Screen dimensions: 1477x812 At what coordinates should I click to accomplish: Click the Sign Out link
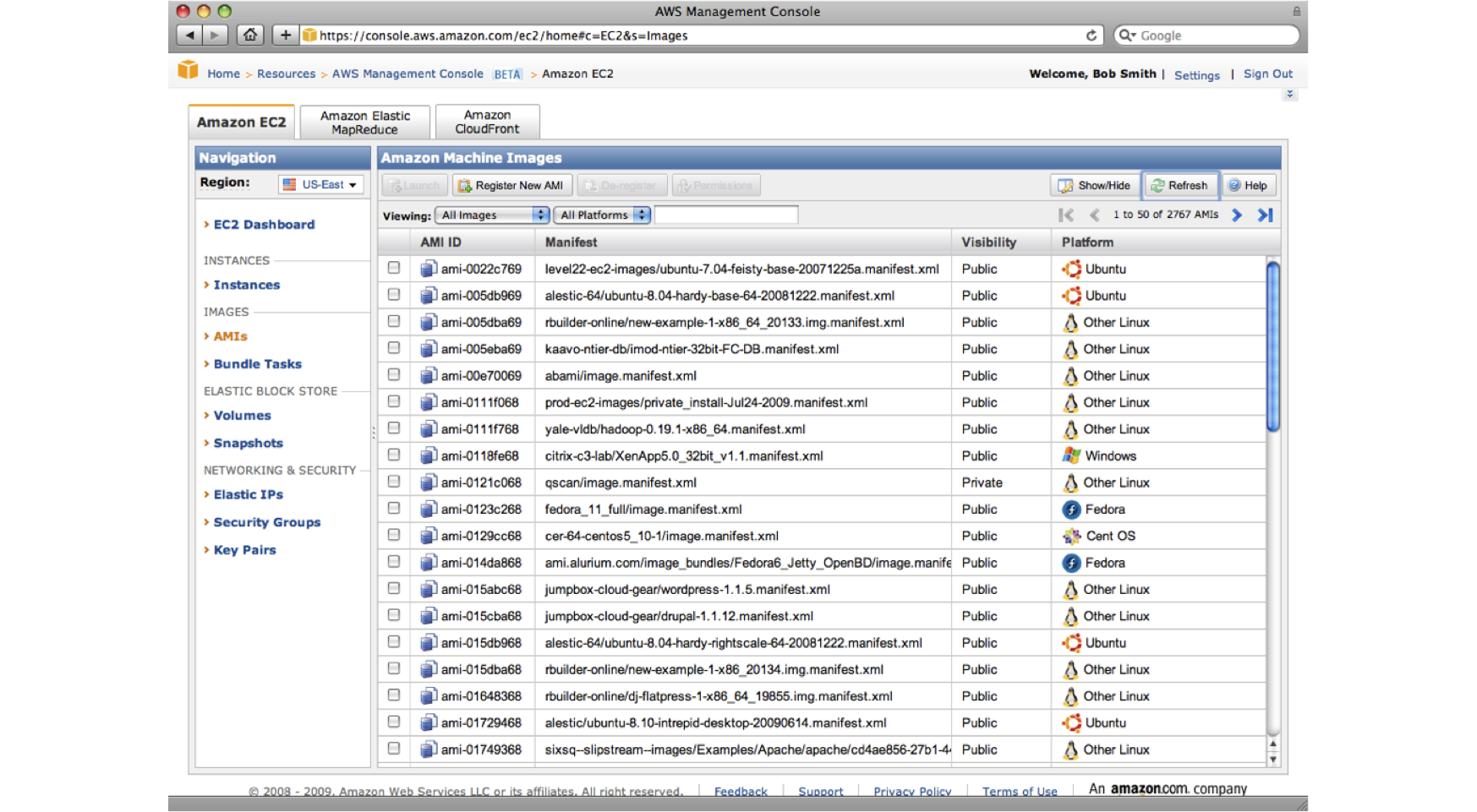tap(1267, 74)
